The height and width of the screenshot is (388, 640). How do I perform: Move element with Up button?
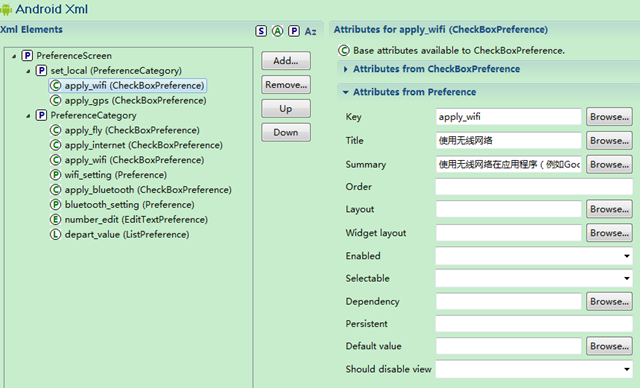point(286,109)
